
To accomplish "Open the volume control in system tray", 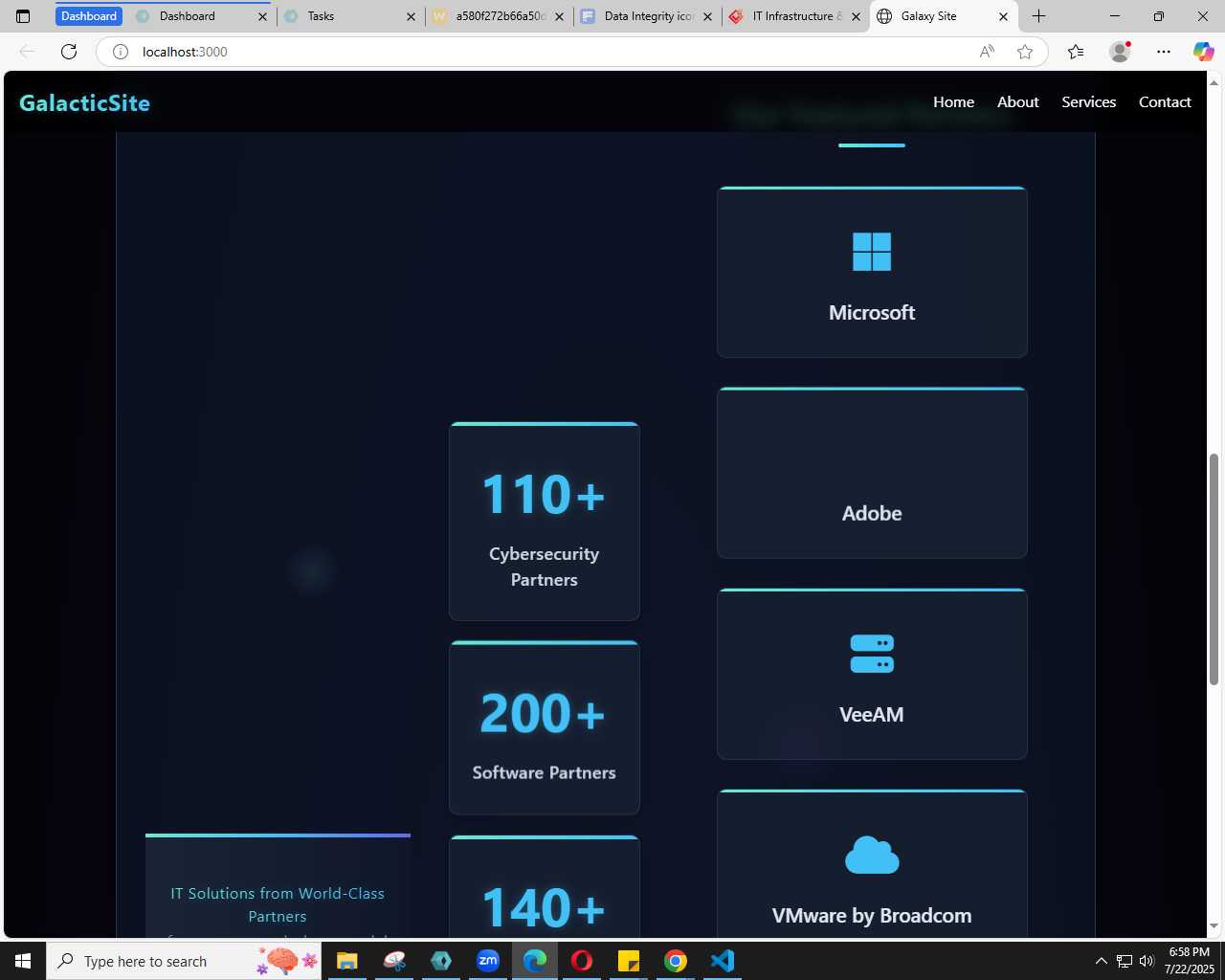I will pos(1147,961).
